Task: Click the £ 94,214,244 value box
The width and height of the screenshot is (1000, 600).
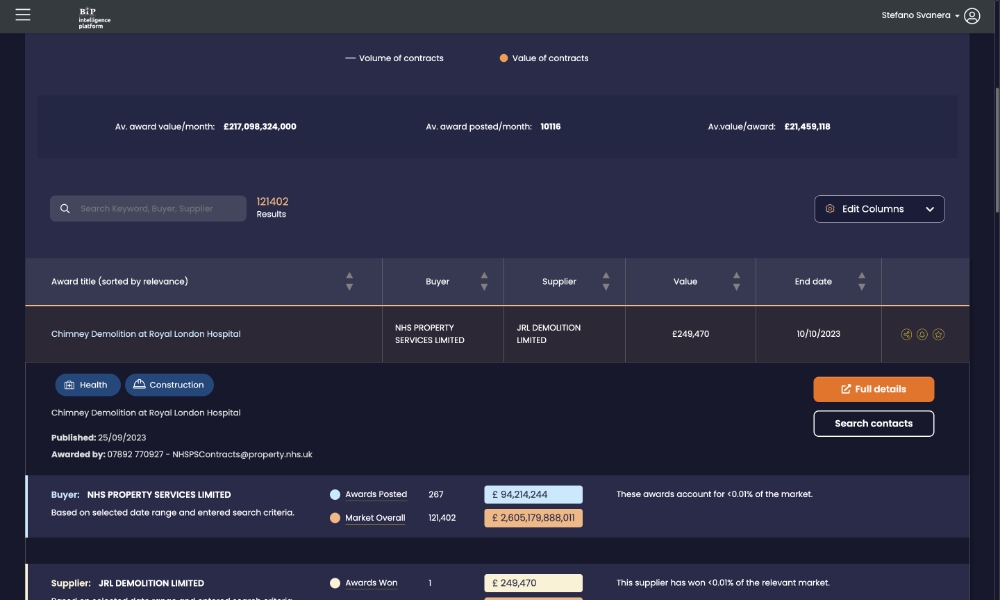Action: 533,494
